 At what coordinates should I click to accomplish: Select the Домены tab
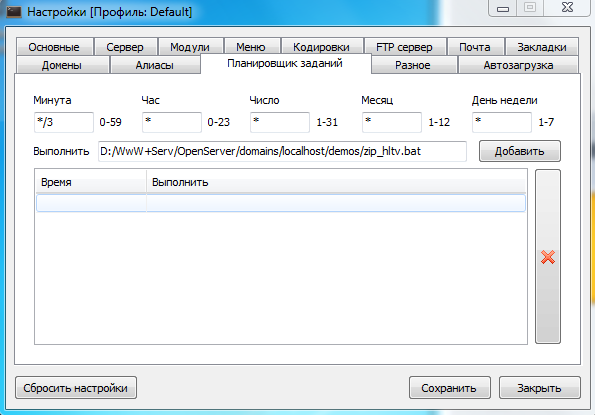click(62, 65)
